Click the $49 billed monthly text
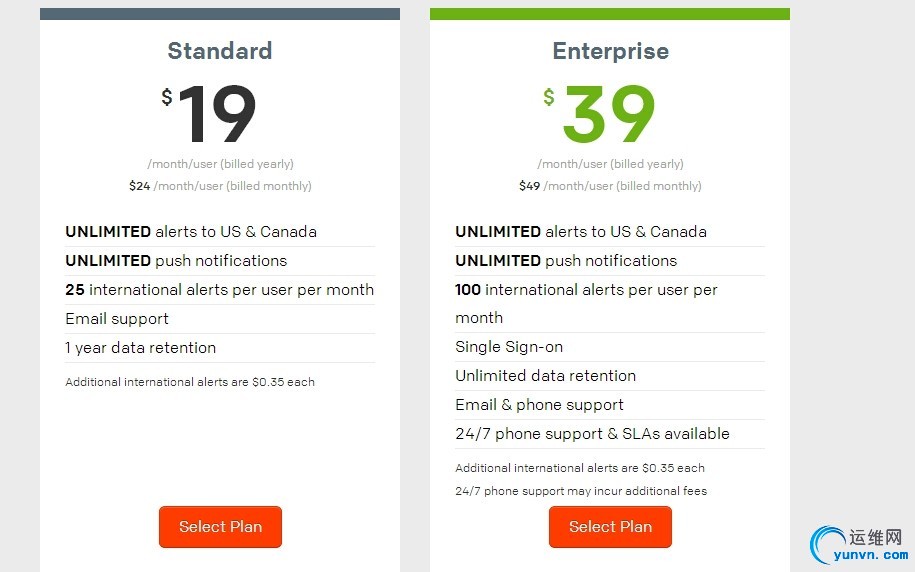The height and width of the screenshot is (572, 915). [x=610, y=186]
